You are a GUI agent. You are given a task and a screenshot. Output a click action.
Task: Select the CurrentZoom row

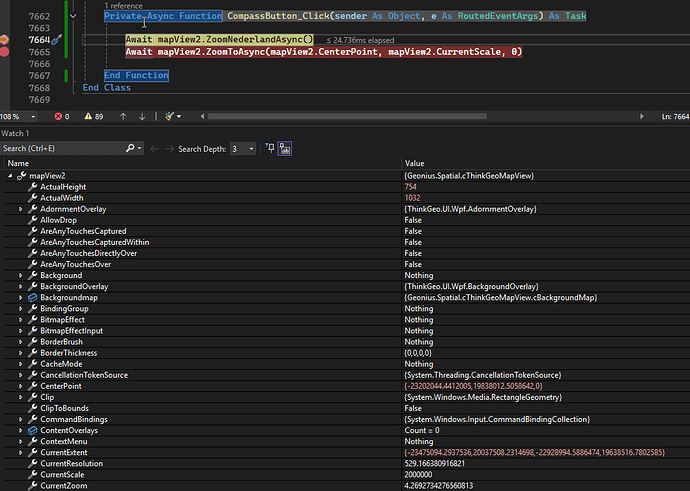tap(347, 486)
